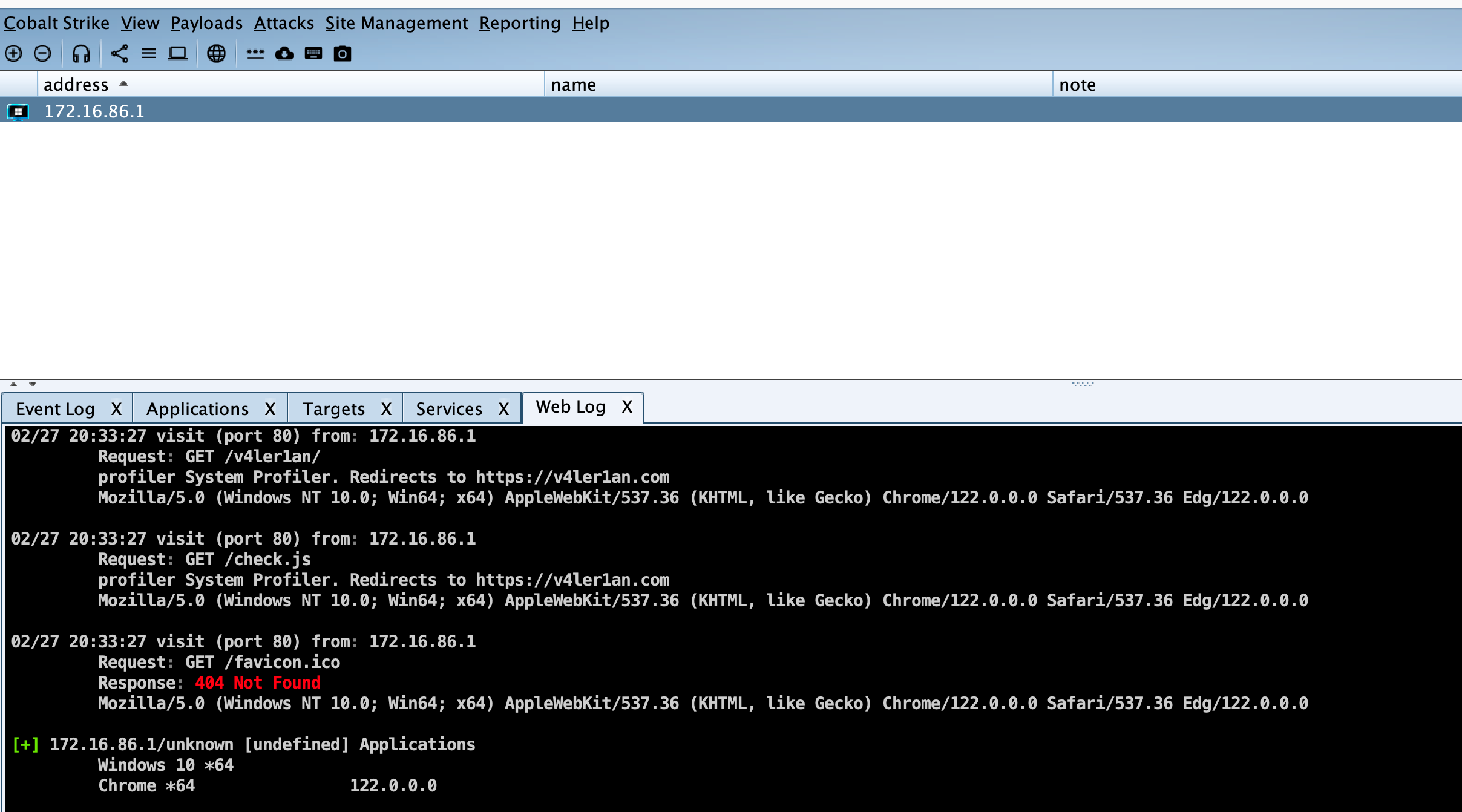View credentials via the asterisks icon
The width and height of the screenshot is (1462, 812).
(x=255, y=54)
